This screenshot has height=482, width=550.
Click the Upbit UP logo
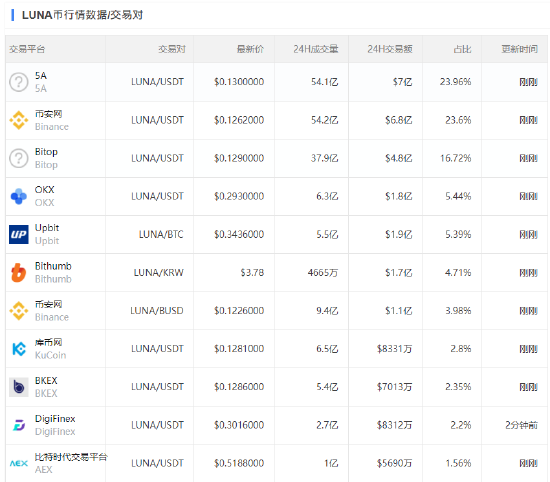click(x=19, y=234)
